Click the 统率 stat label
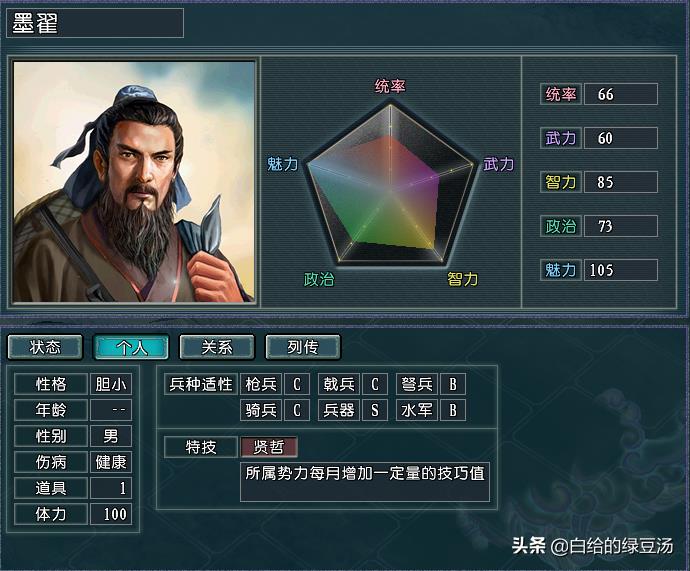Viewport: 690px width, 571px height. 561,94
